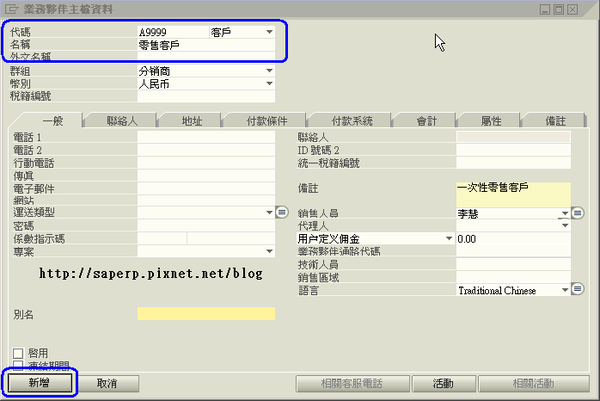Click the 業務夥伴通路代碼 input field
The image size is (600, 401).
513,251
